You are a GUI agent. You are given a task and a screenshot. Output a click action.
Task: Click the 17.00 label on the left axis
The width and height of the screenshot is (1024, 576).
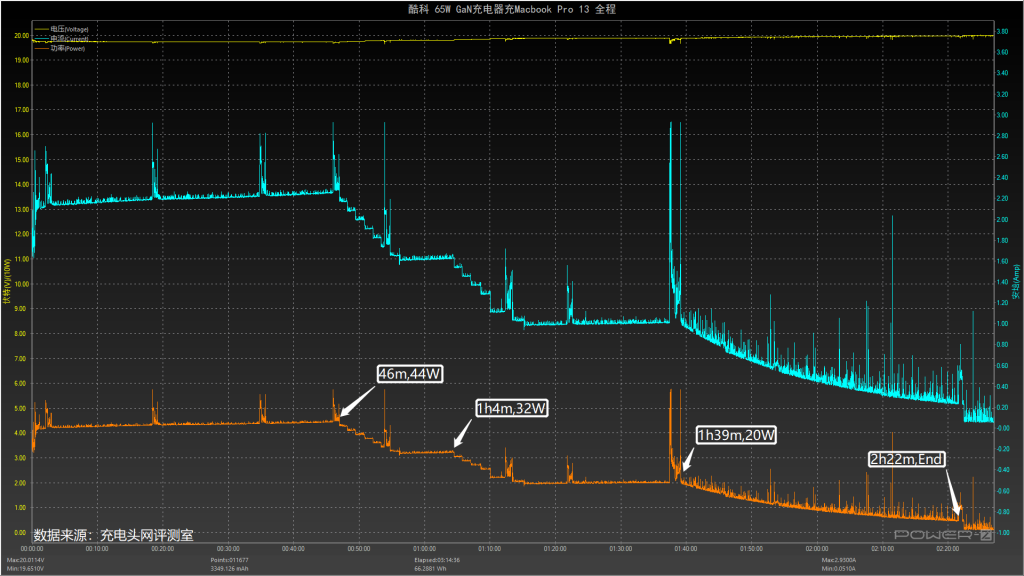coord(22,110)
